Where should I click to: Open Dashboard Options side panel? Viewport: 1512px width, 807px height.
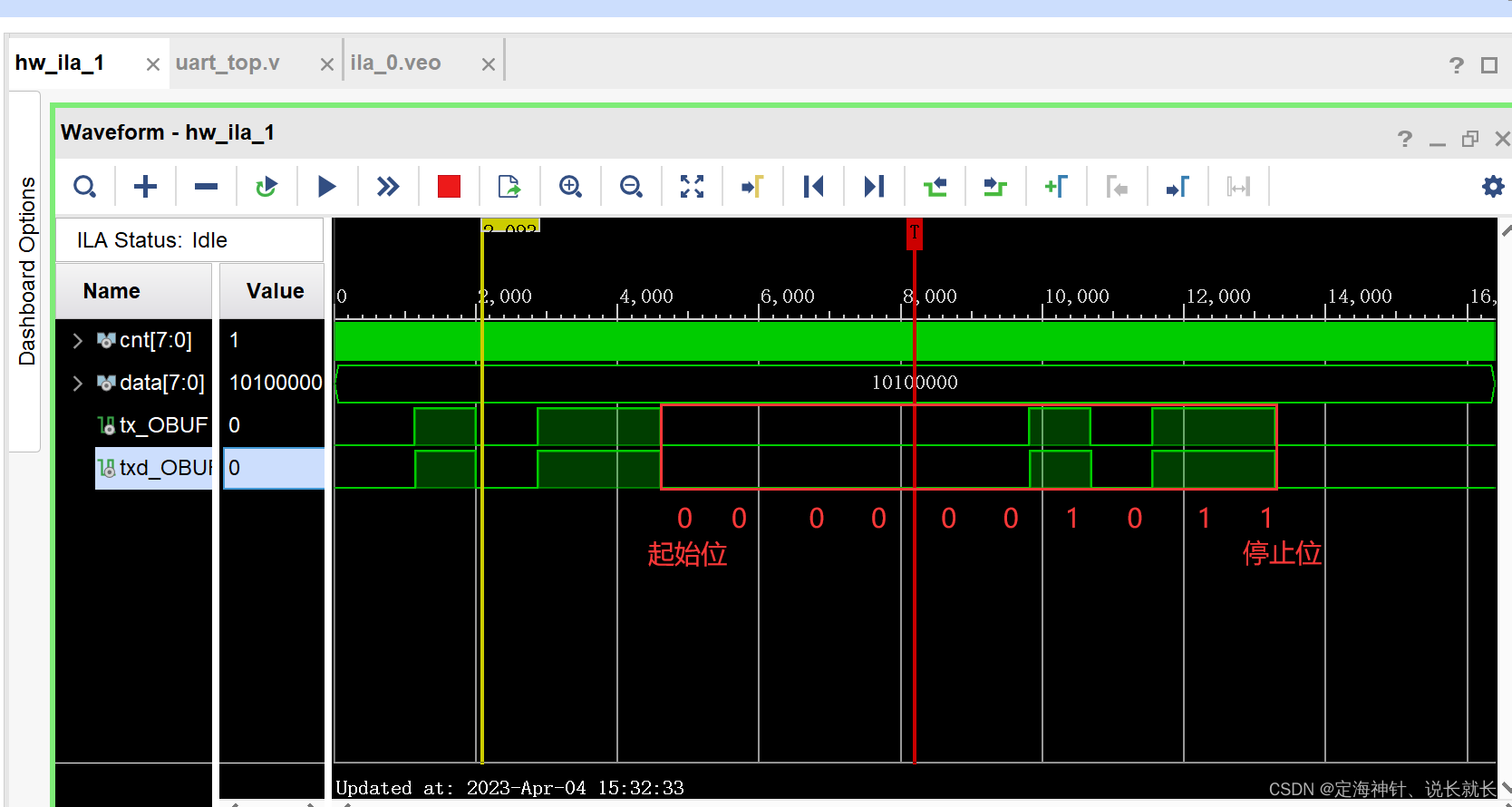(x=27, y=270)
